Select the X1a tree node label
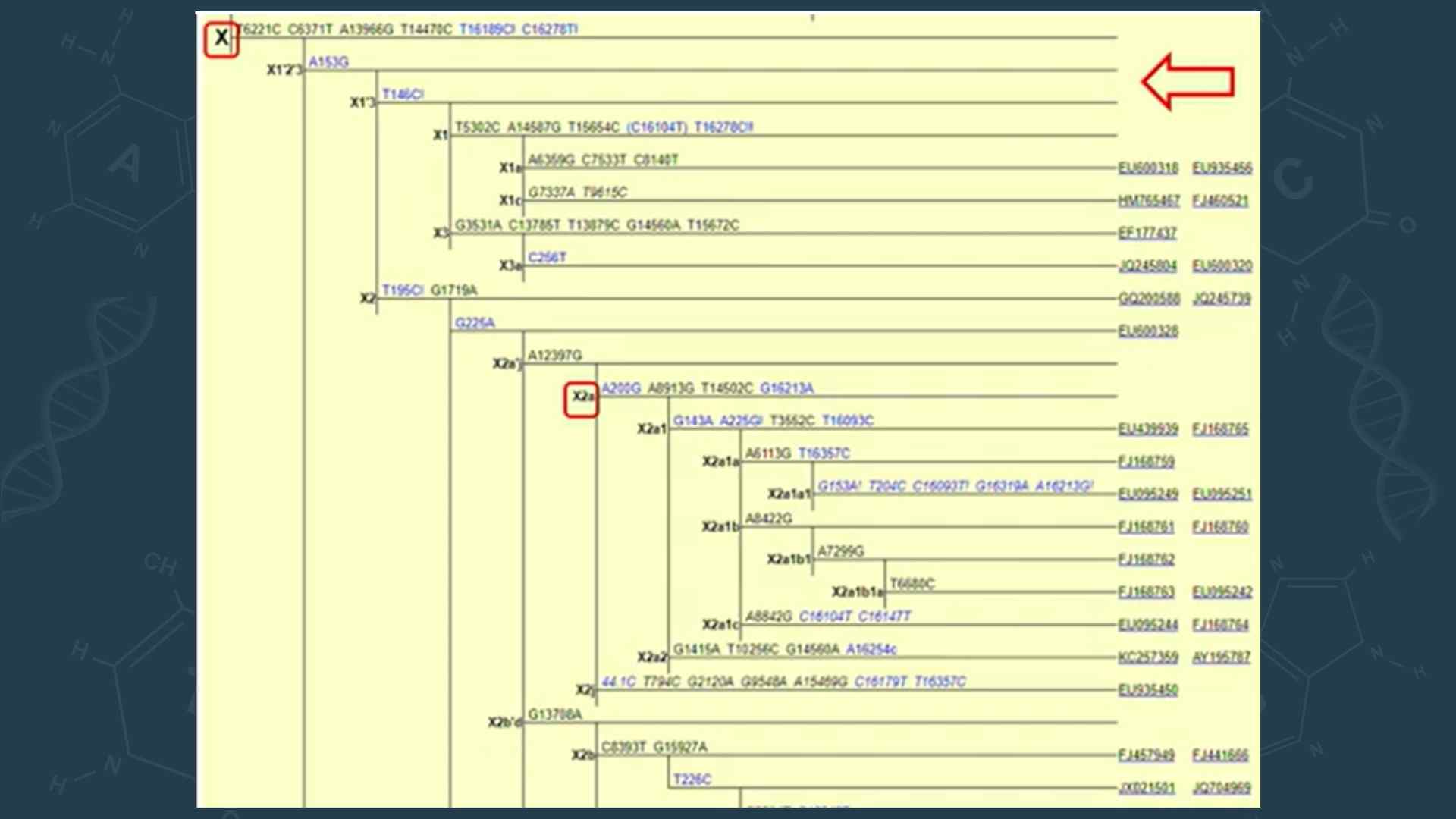This screenshot has height=819, width=1456. click(510, 168)
